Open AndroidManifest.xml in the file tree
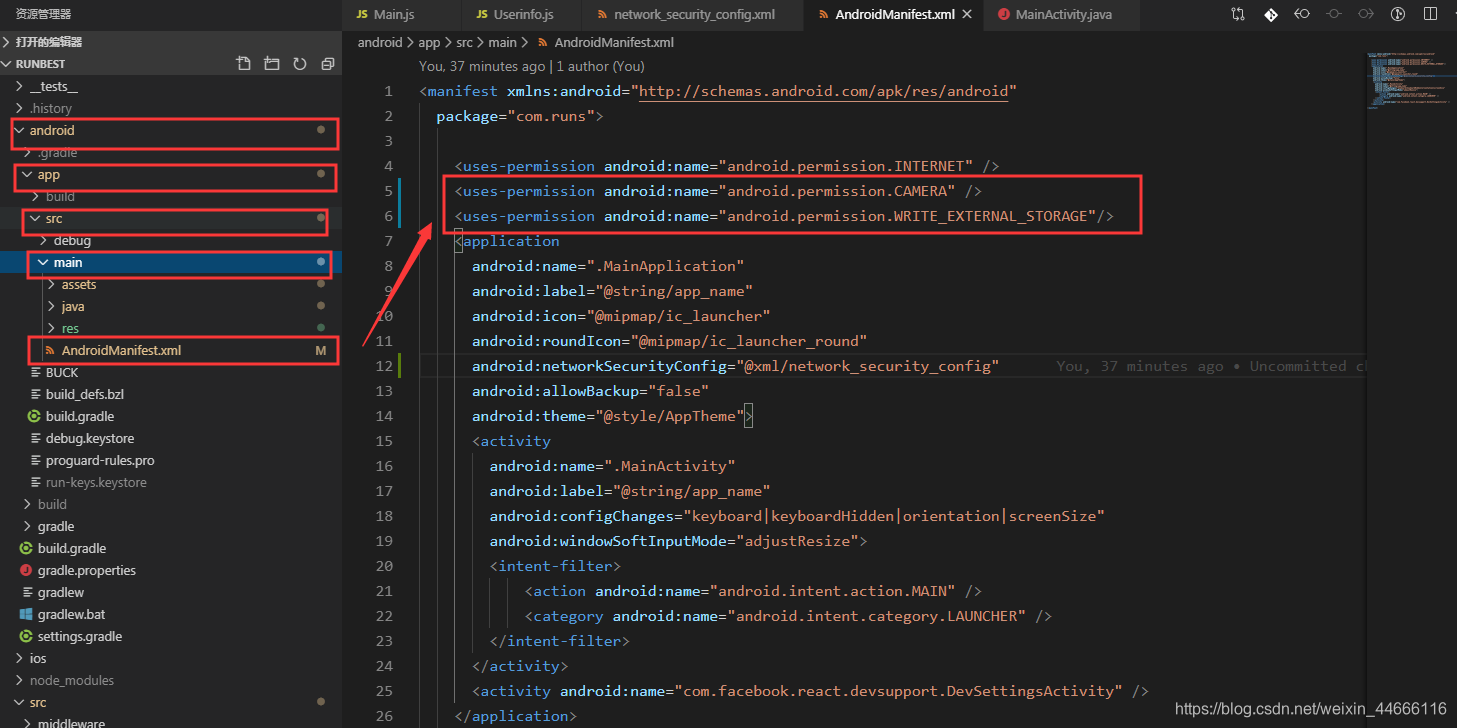 [x=171, y=350]
